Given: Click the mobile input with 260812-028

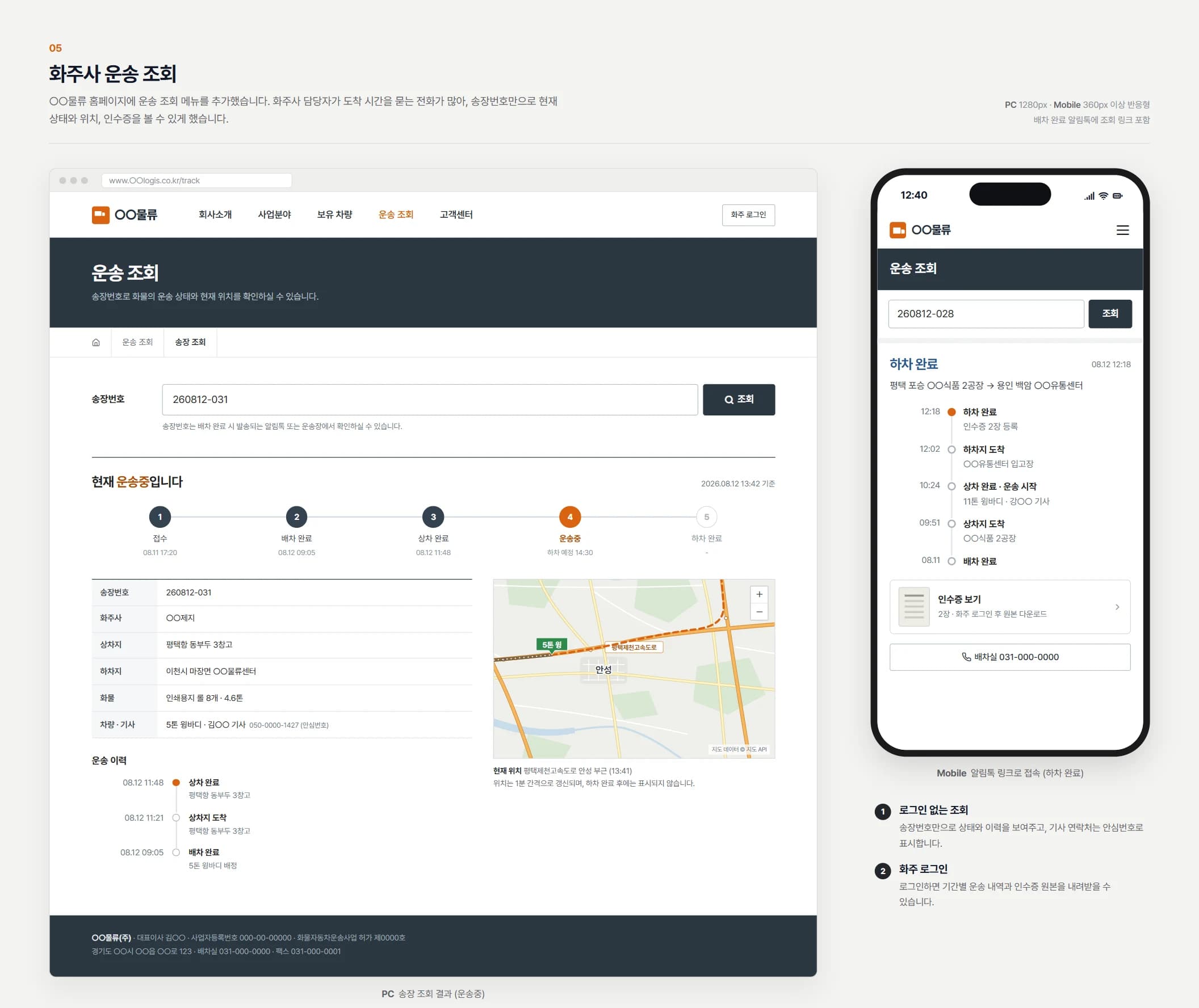Looking at the screenshot, I should point(986,314).
